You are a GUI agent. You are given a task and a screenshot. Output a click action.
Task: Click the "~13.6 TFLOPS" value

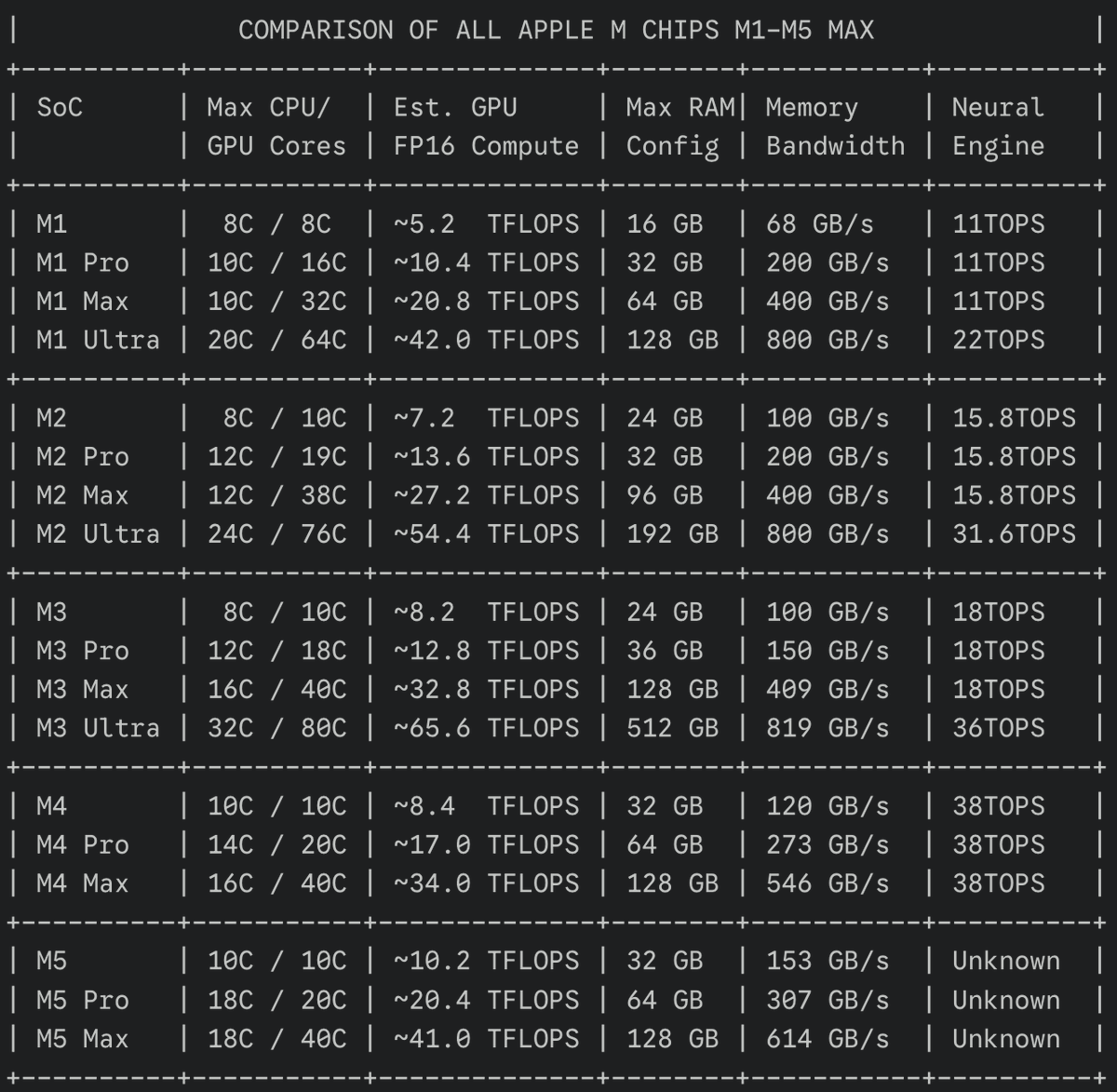pos(486,456)
